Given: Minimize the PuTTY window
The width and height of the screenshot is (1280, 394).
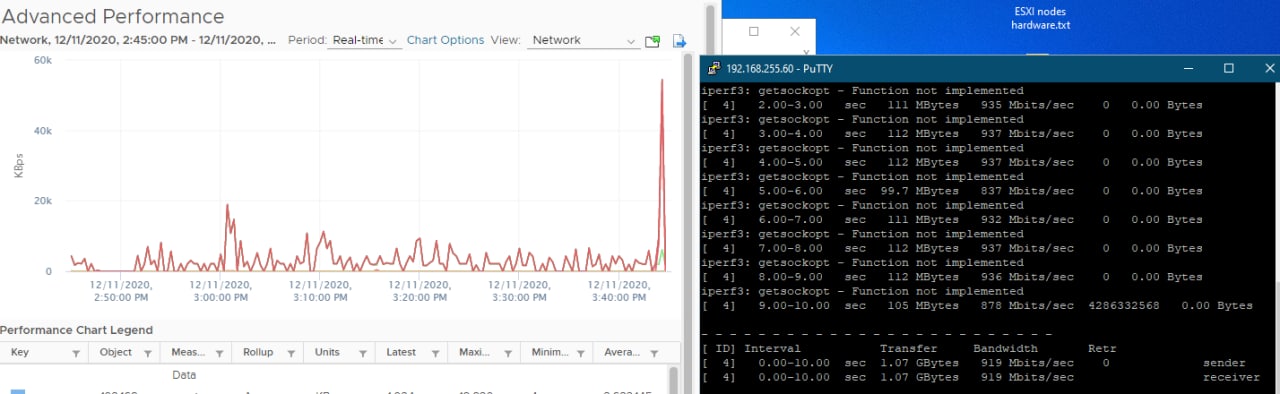Looking at the screenshot, I should [x=1189, y=68].
